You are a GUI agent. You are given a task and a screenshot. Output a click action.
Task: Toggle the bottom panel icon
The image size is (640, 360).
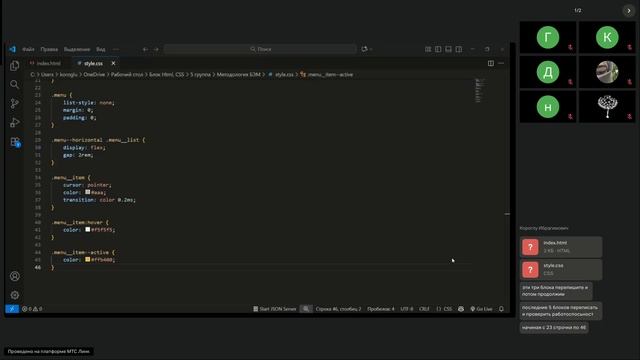[448, 49]
